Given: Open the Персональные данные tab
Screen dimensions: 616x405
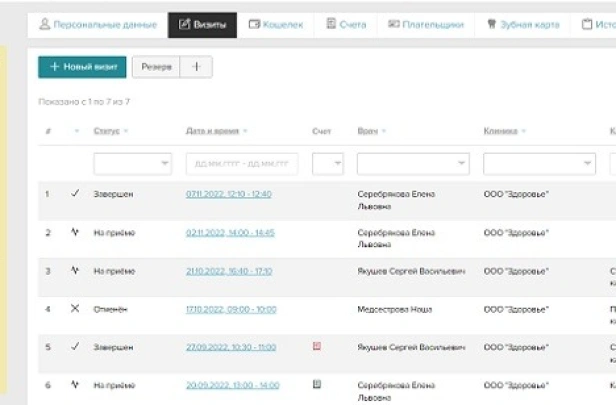Looking at the screenshot, I should 97,24.
